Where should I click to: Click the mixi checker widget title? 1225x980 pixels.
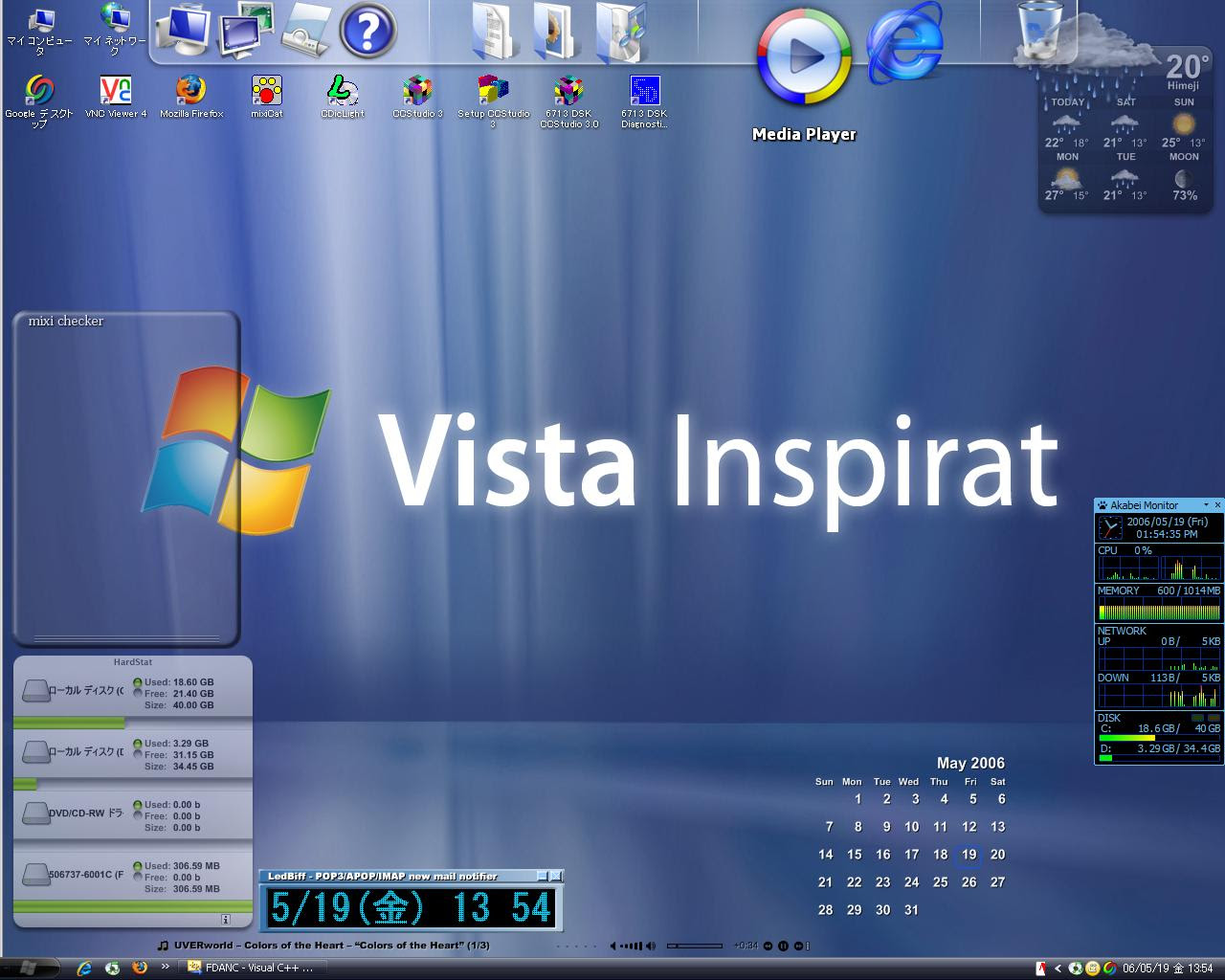pos(66,321)
